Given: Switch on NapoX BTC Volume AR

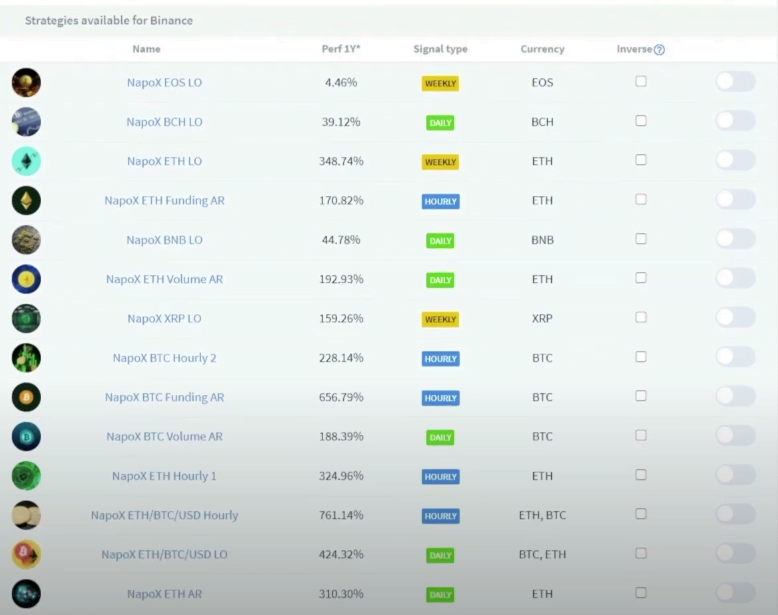Looking at the screenshot, I should pos(735,435).
